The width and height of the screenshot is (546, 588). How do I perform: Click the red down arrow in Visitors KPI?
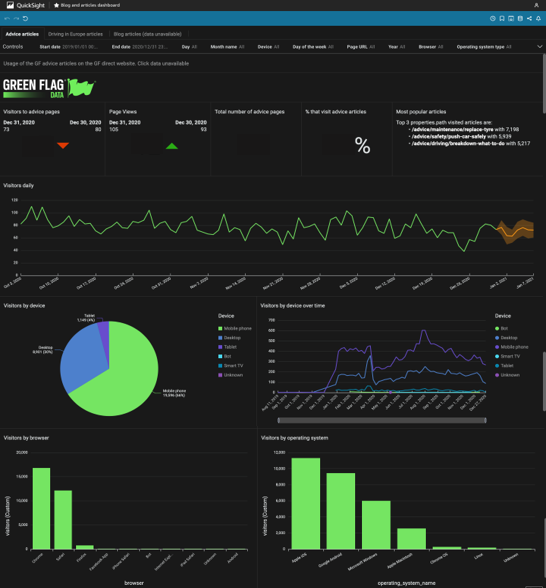[63, 146]
